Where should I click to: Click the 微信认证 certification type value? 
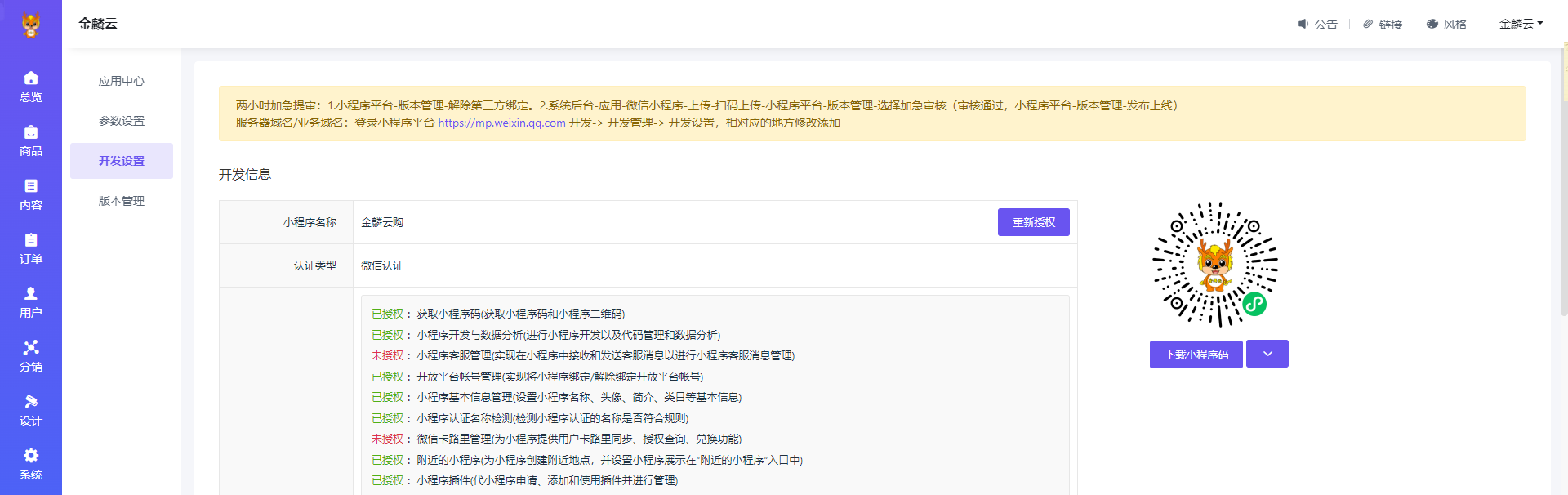click(382, 265)
